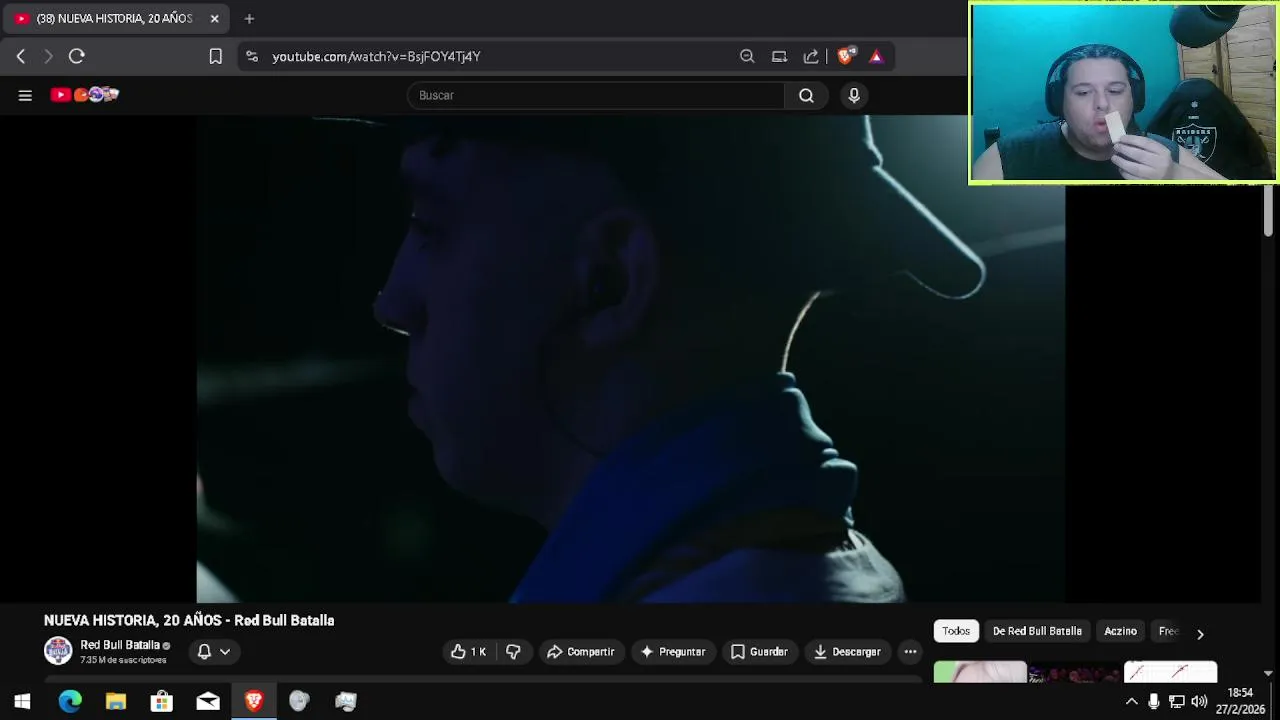This screenshot has width=1280, height=720.
Task: Select De Red Bull Batalla chip
Action: click(1037, 631)
